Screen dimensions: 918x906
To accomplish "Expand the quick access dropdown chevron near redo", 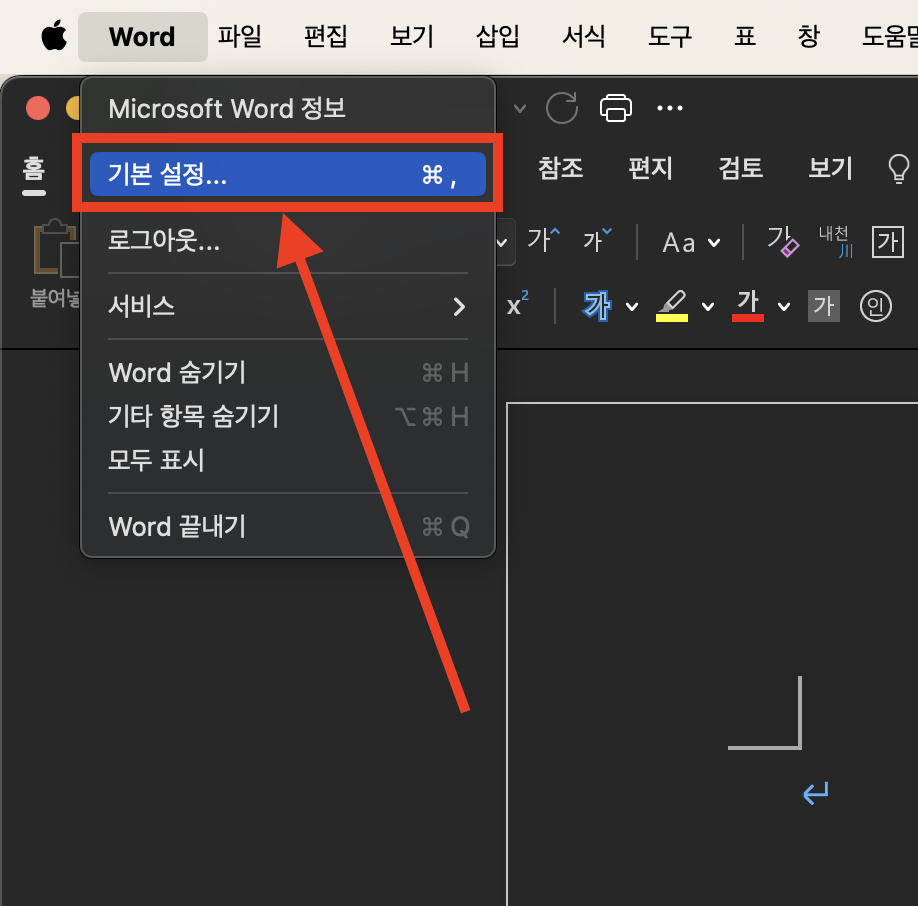I will point(520,108).
